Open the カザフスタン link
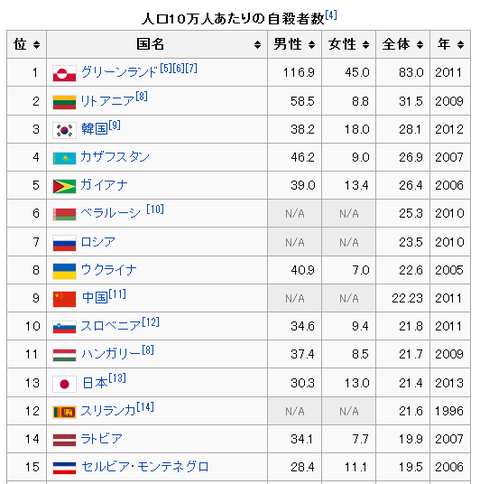 (115, 157)
